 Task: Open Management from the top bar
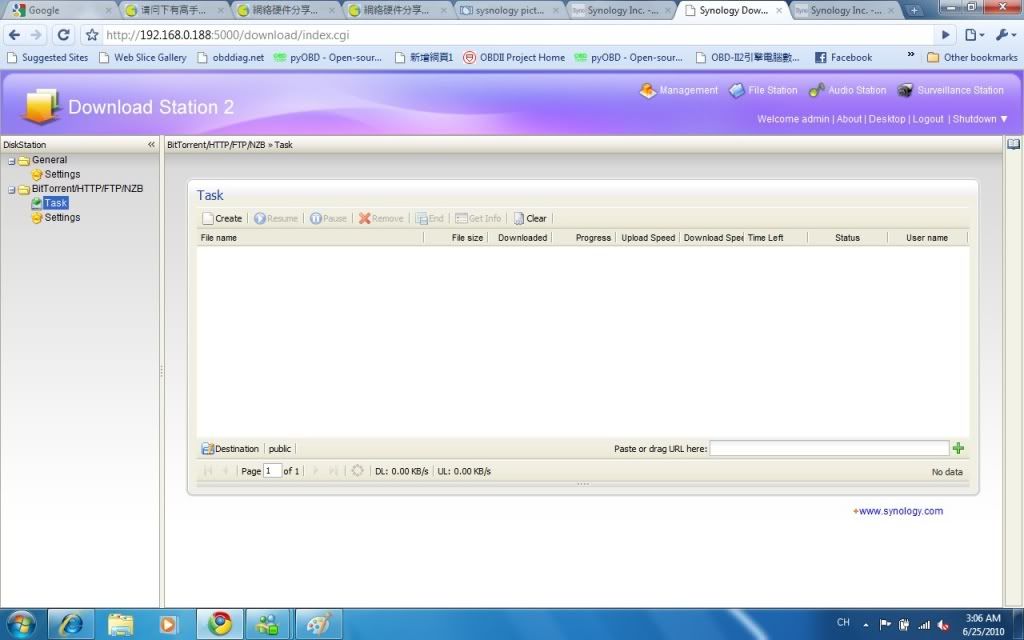point(679,90)
